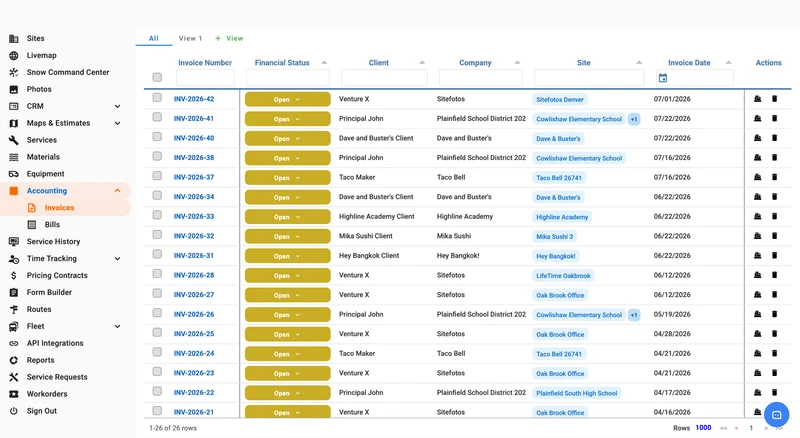Click the Pricing Contracts dollar icon
Screen dimensions: 800x438
[14, 275]
